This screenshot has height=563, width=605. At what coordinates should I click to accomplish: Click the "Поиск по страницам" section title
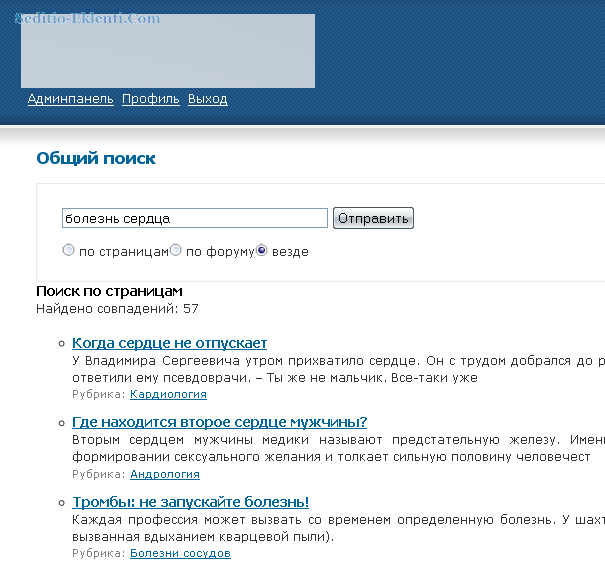109,291
